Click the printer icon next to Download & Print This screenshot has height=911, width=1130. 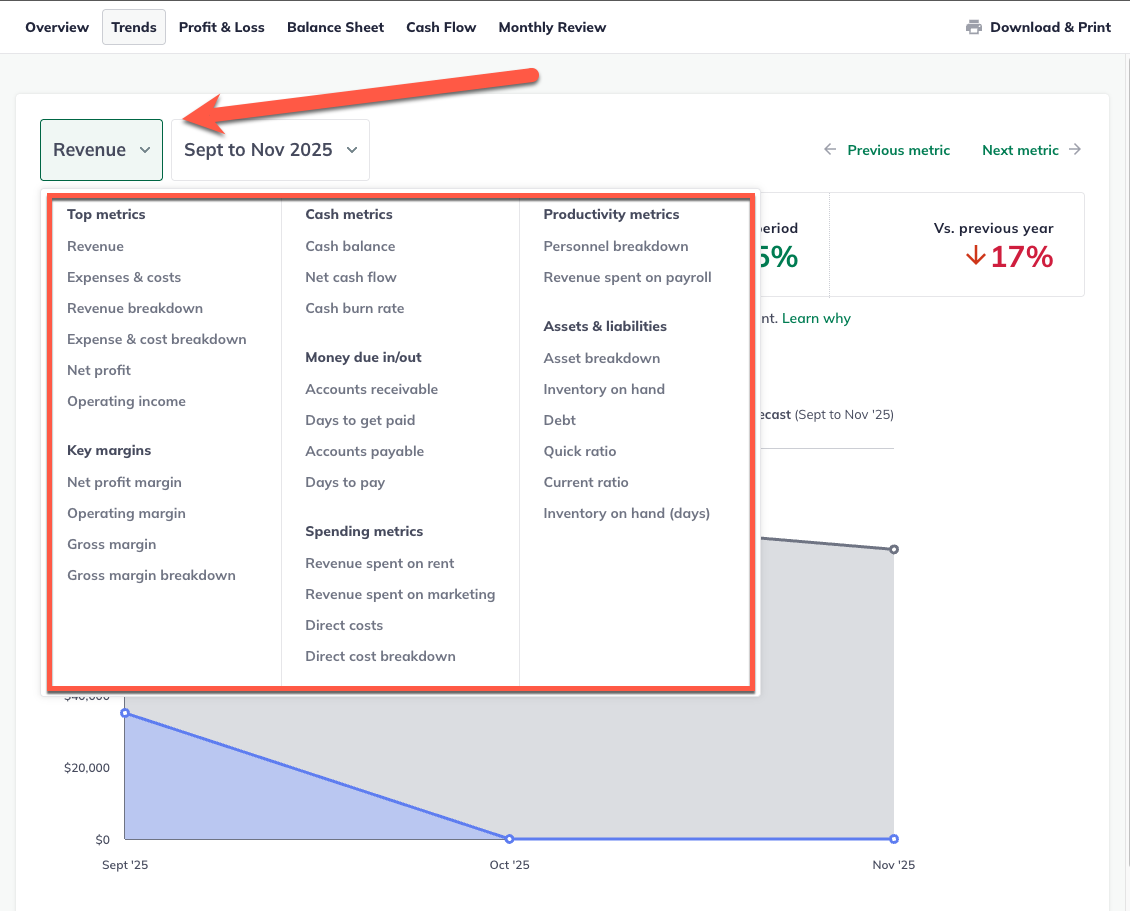pyautogui.click(x=973, y=27)
